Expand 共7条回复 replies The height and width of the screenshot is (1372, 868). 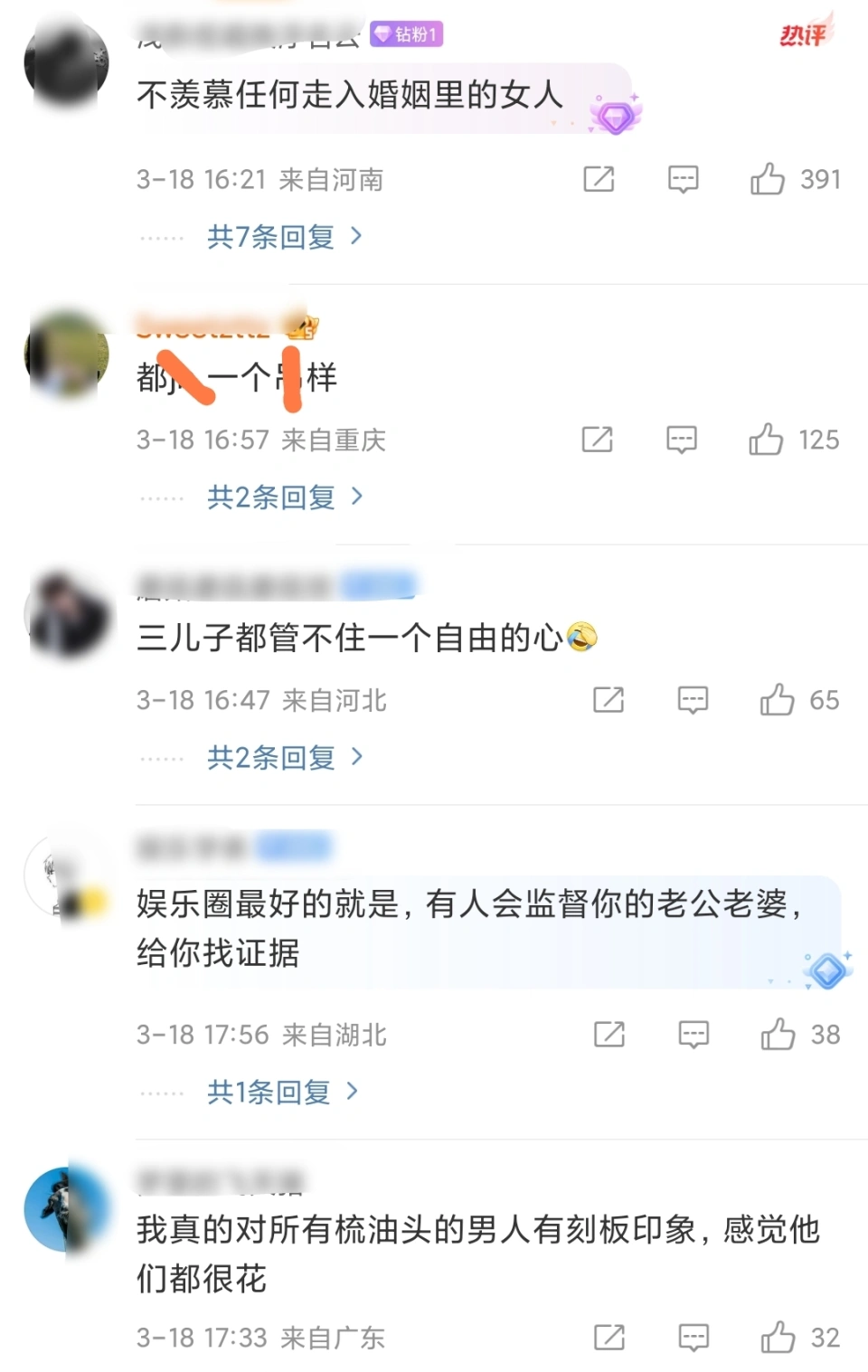(285, 237)
